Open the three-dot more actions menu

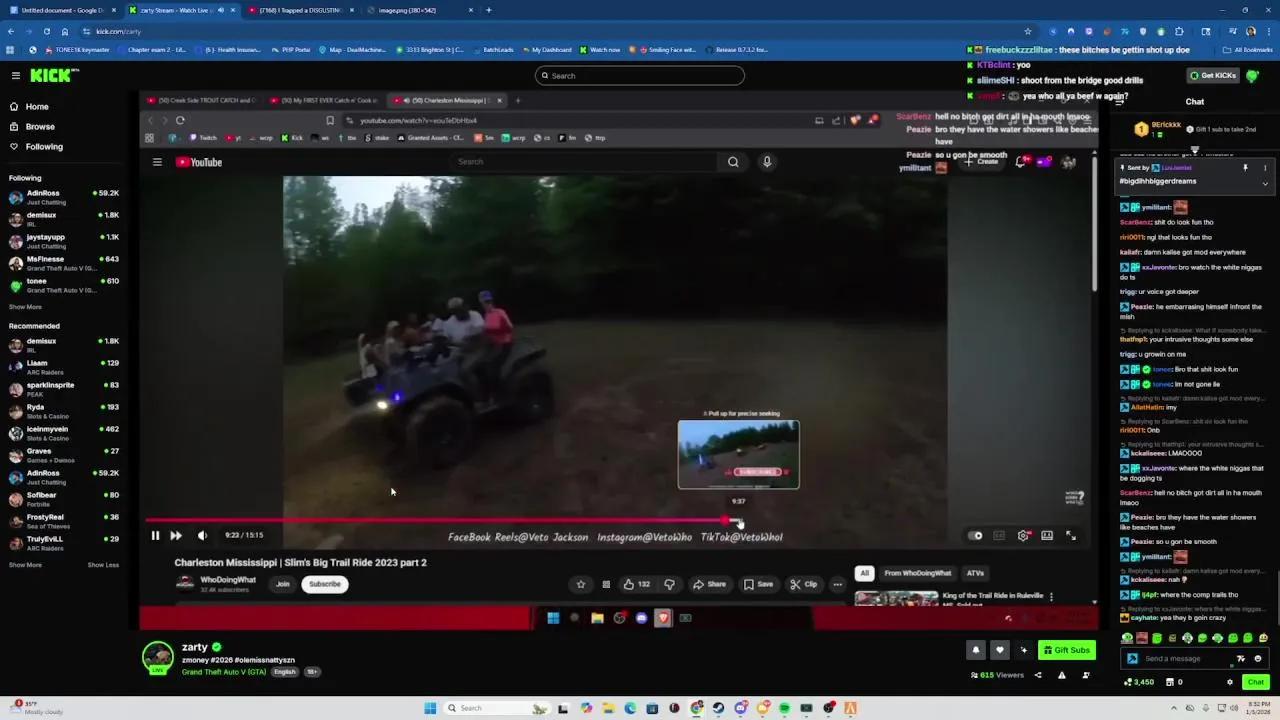pyautogui.click(x=837, y=584)
